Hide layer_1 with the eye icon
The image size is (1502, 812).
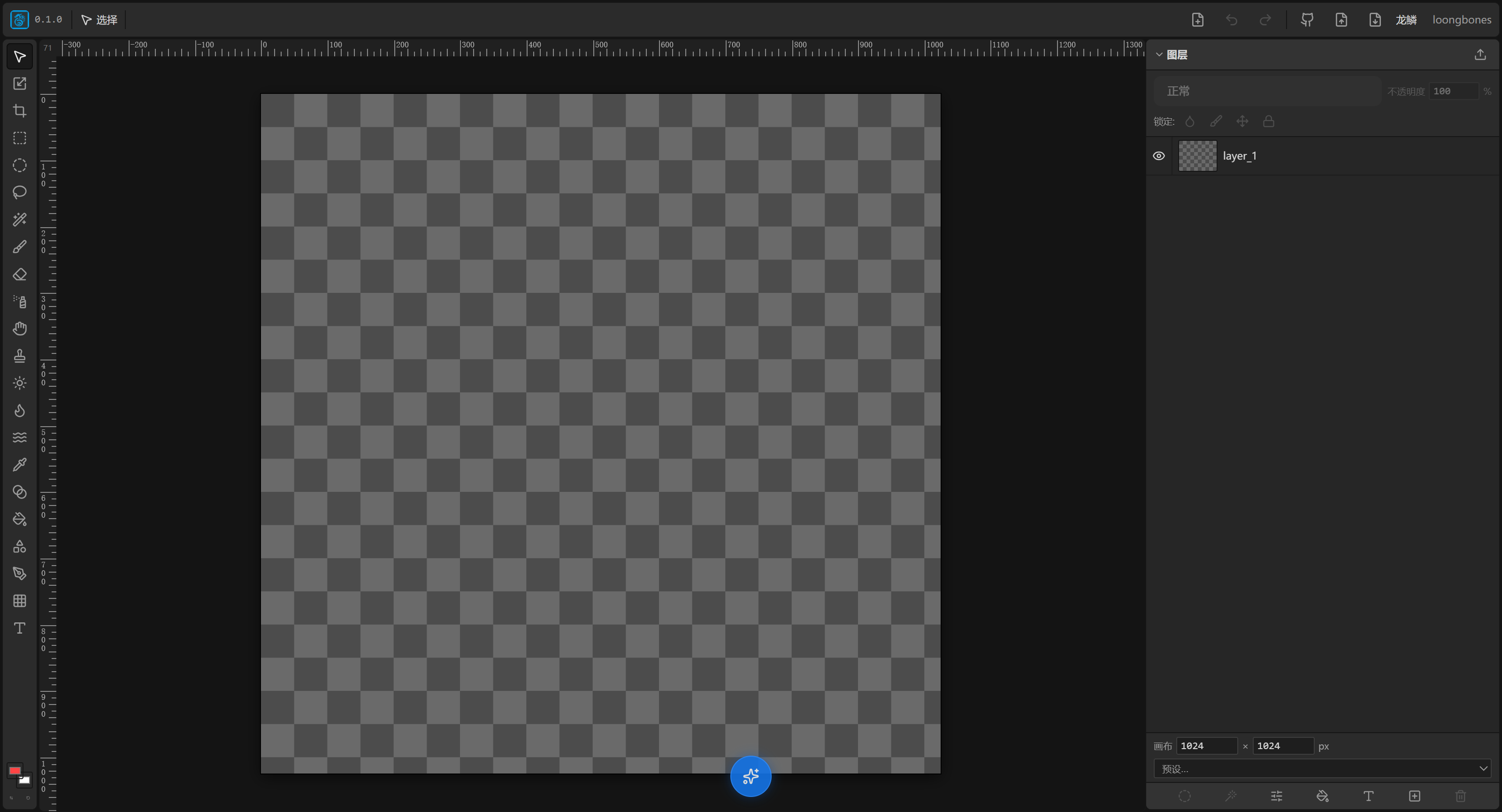pyautogui.click(x=1158, y=156)
